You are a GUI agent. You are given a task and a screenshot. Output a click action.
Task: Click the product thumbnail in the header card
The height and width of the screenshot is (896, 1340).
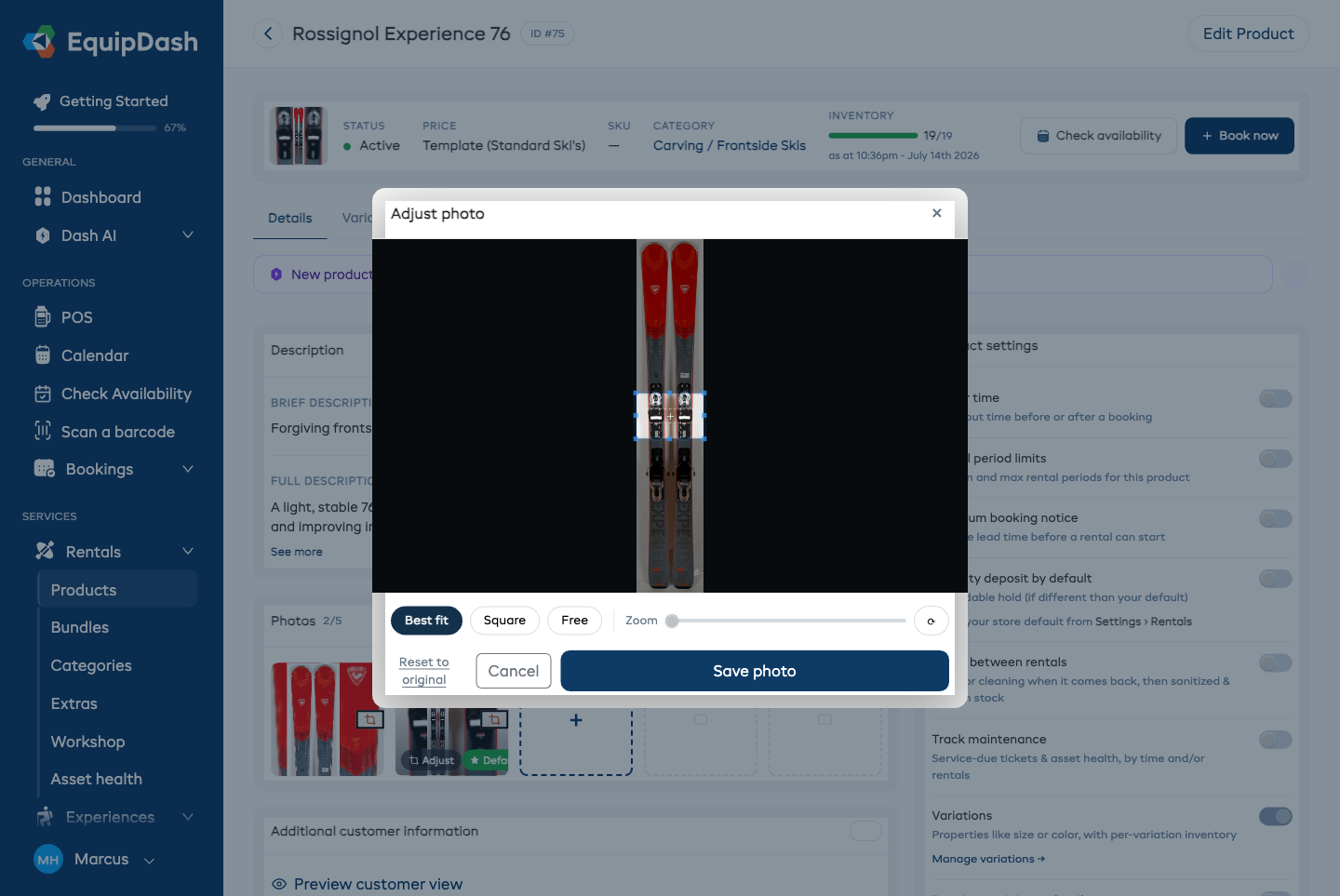(299, 136)
